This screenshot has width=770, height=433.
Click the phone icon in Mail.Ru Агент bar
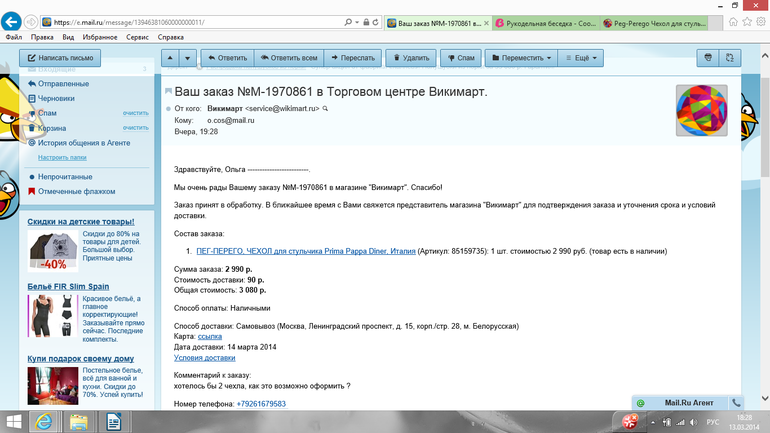tap(736, 403)
